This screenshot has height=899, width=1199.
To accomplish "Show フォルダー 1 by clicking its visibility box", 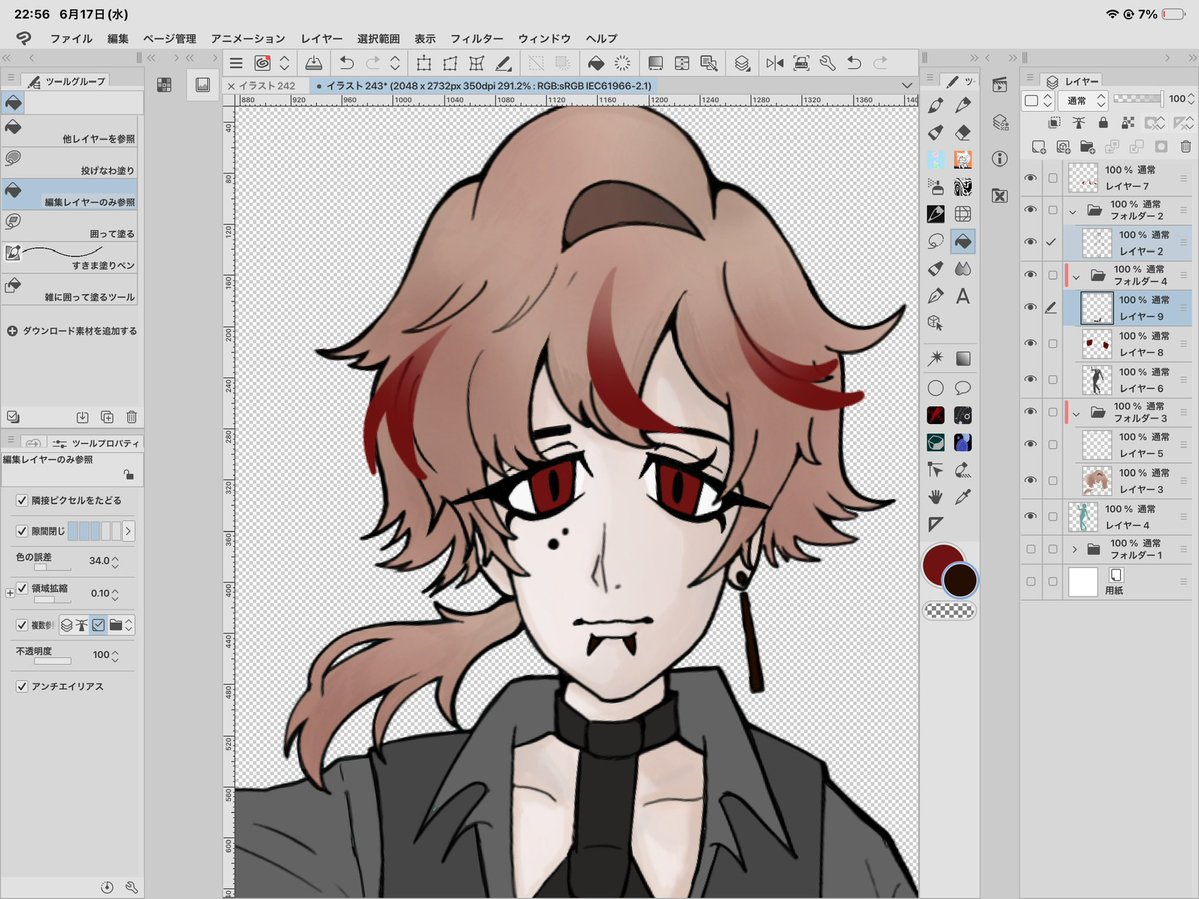I will tap(1031, 549).
